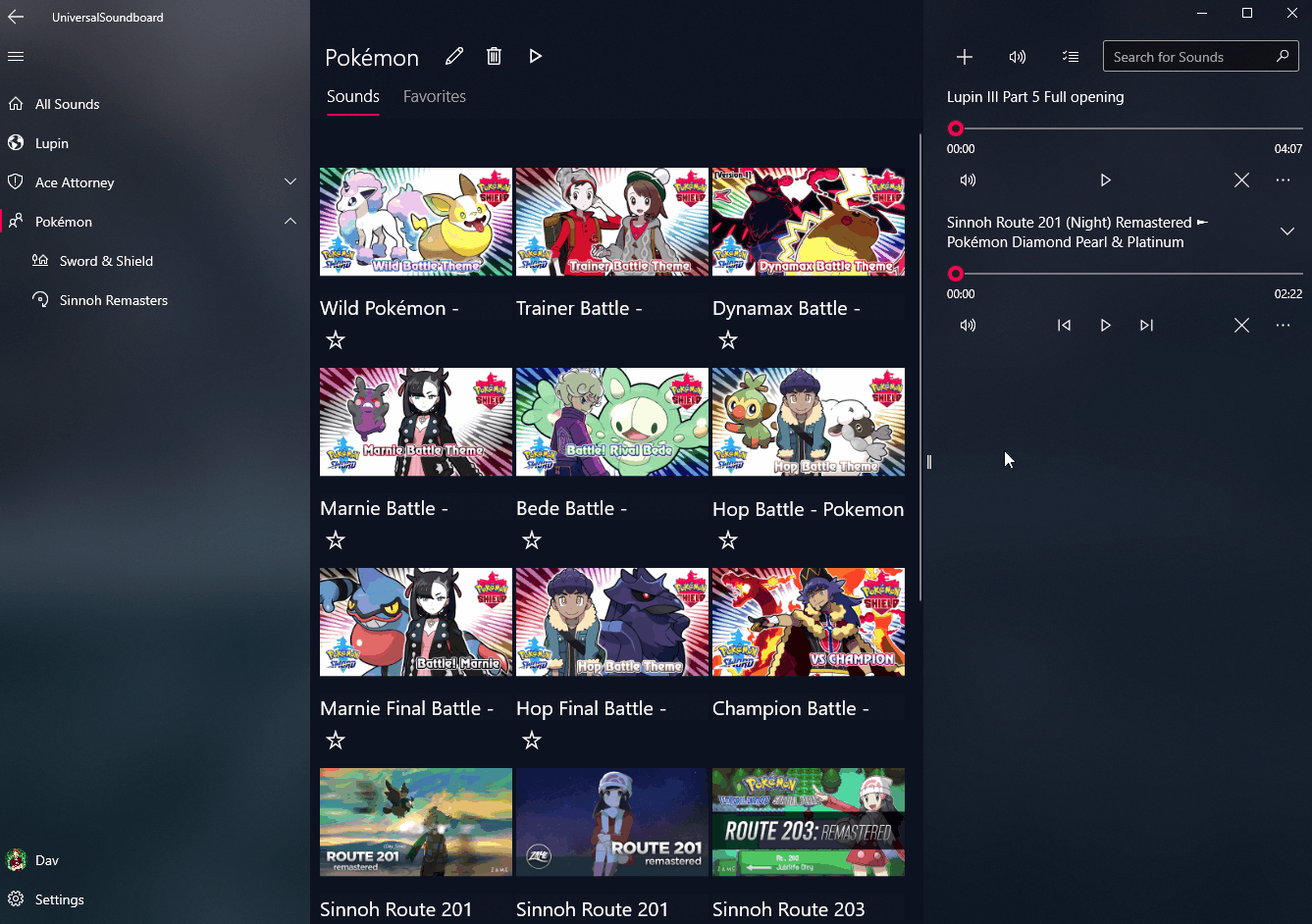Open more options for Sinnoh Route player
The width and height of the screenshot is (1312, 924).
click(1283, 326)
